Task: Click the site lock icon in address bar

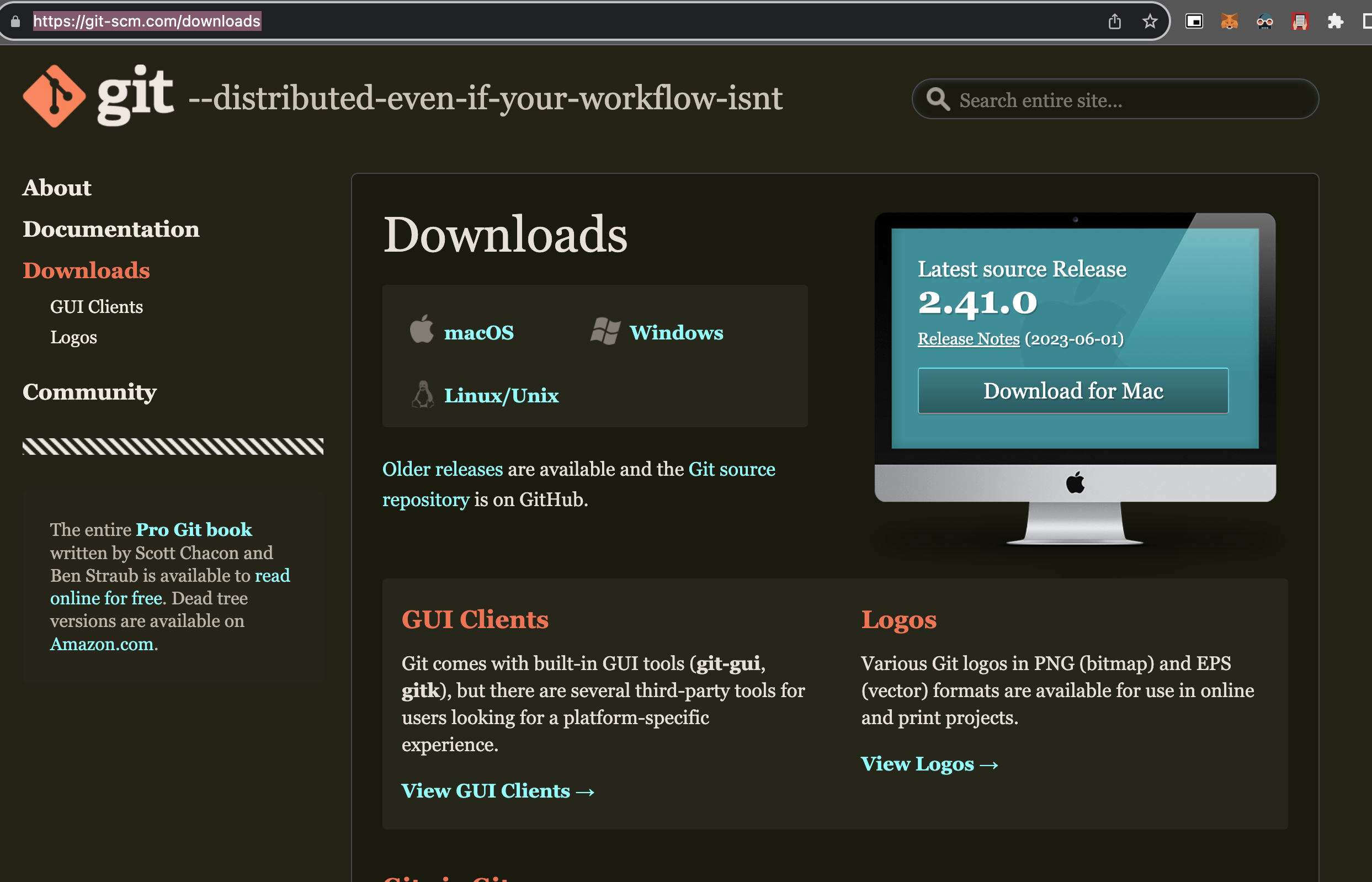Action: (x=15, y=21)
